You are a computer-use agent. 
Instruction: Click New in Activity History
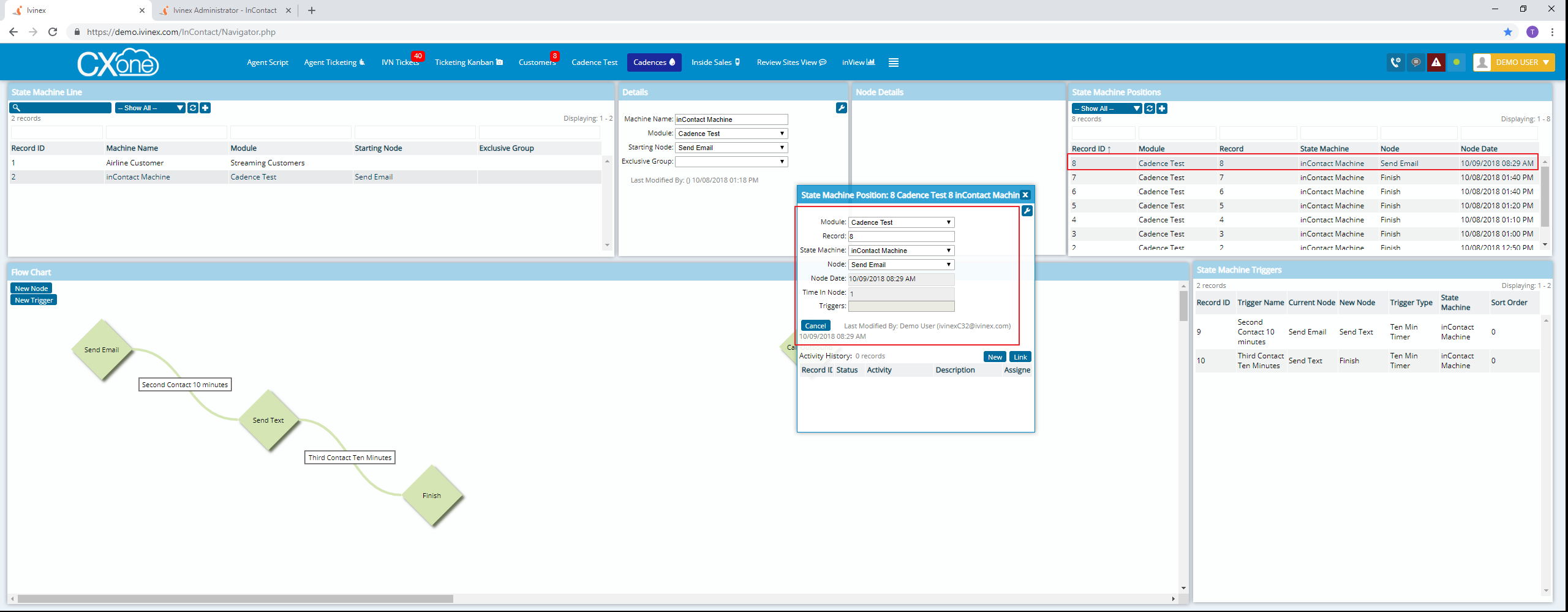995,357
